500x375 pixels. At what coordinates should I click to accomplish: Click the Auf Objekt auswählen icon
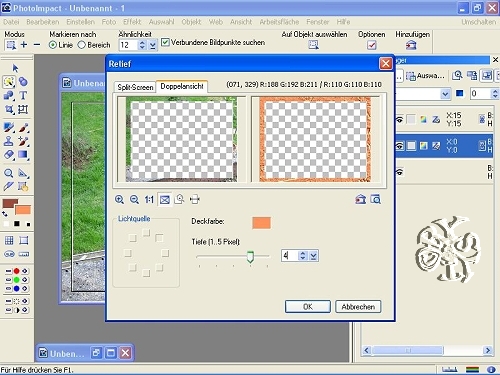coord(314,45)
